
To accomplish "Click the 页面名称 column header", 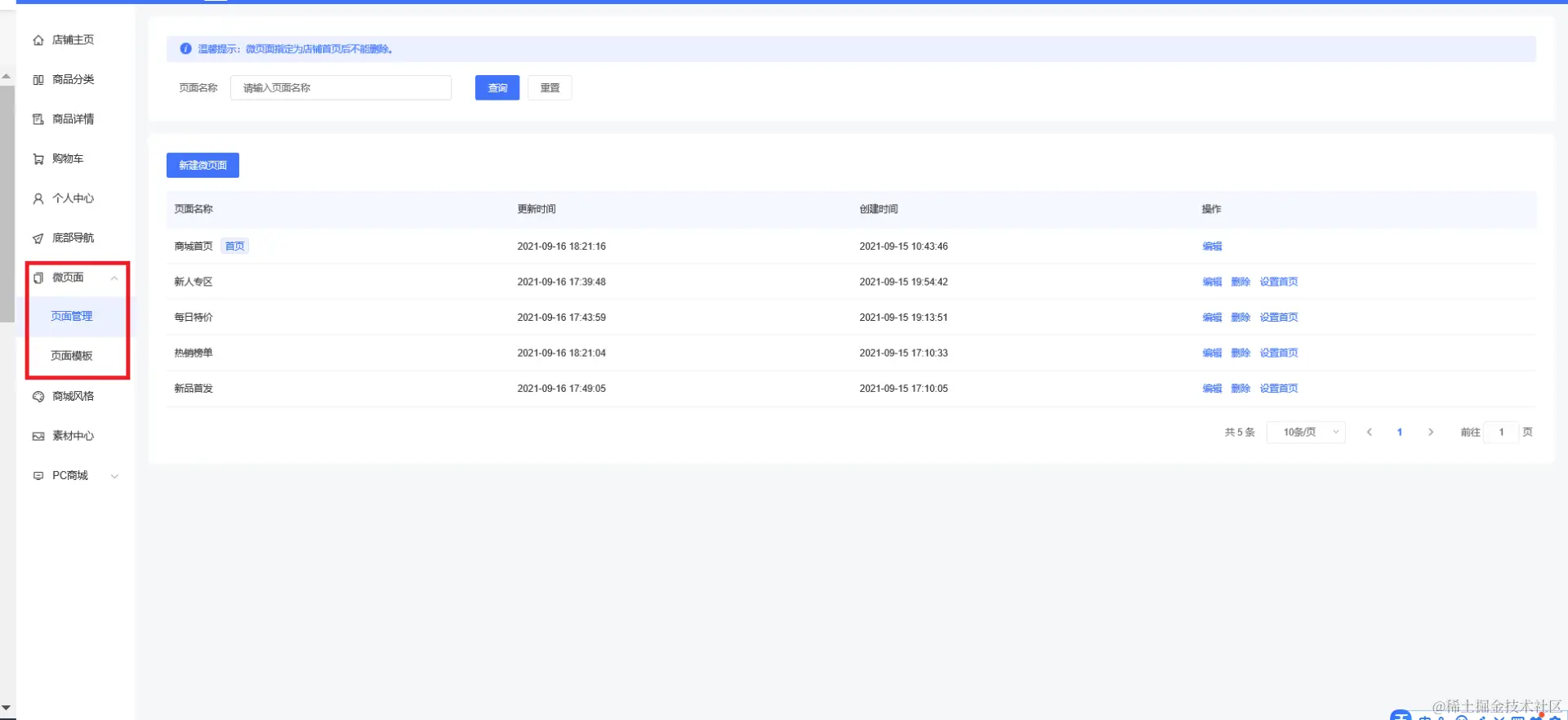I will click(x=194, y=210).
